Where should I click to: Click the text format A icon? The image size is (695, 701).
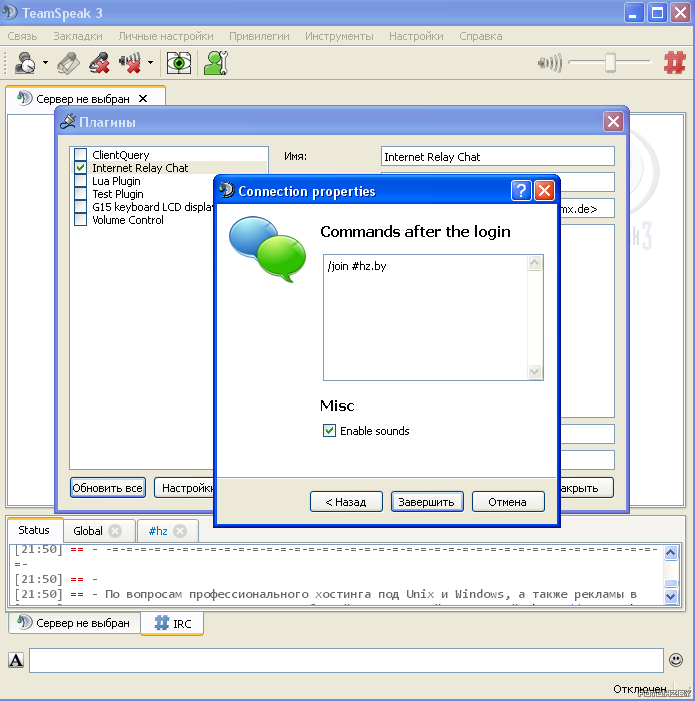tap(16, 660)
